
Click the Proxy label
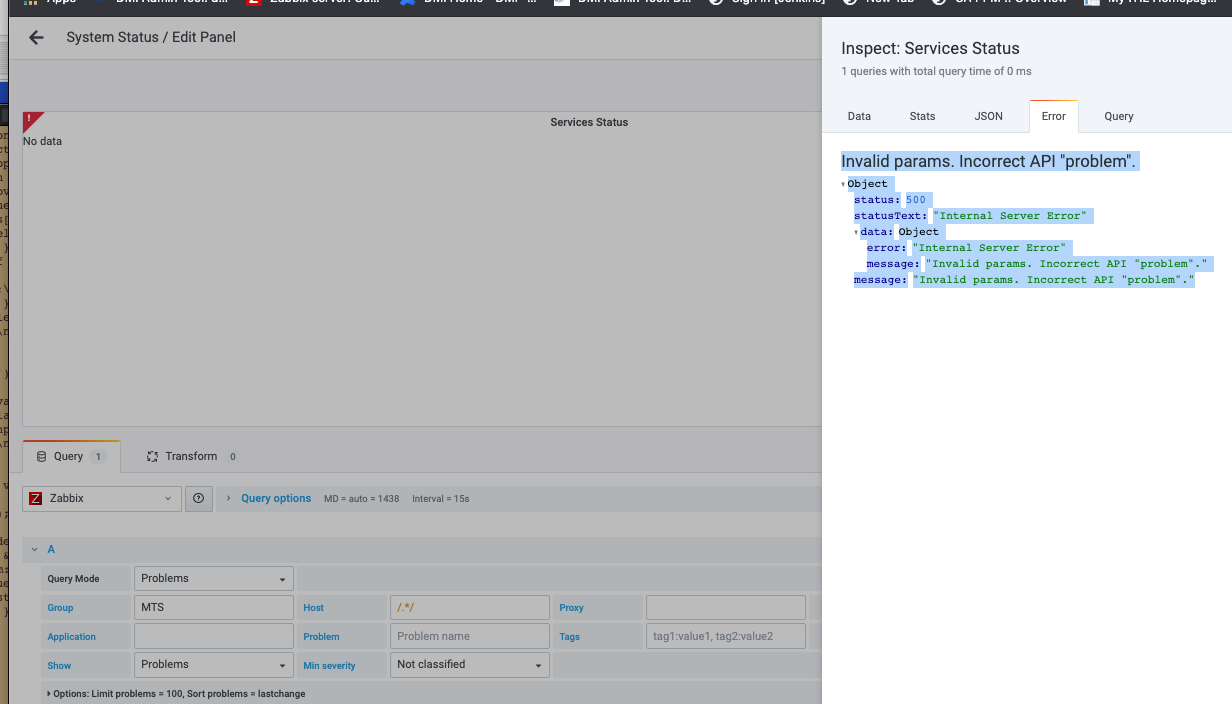(x=571, y=608)
